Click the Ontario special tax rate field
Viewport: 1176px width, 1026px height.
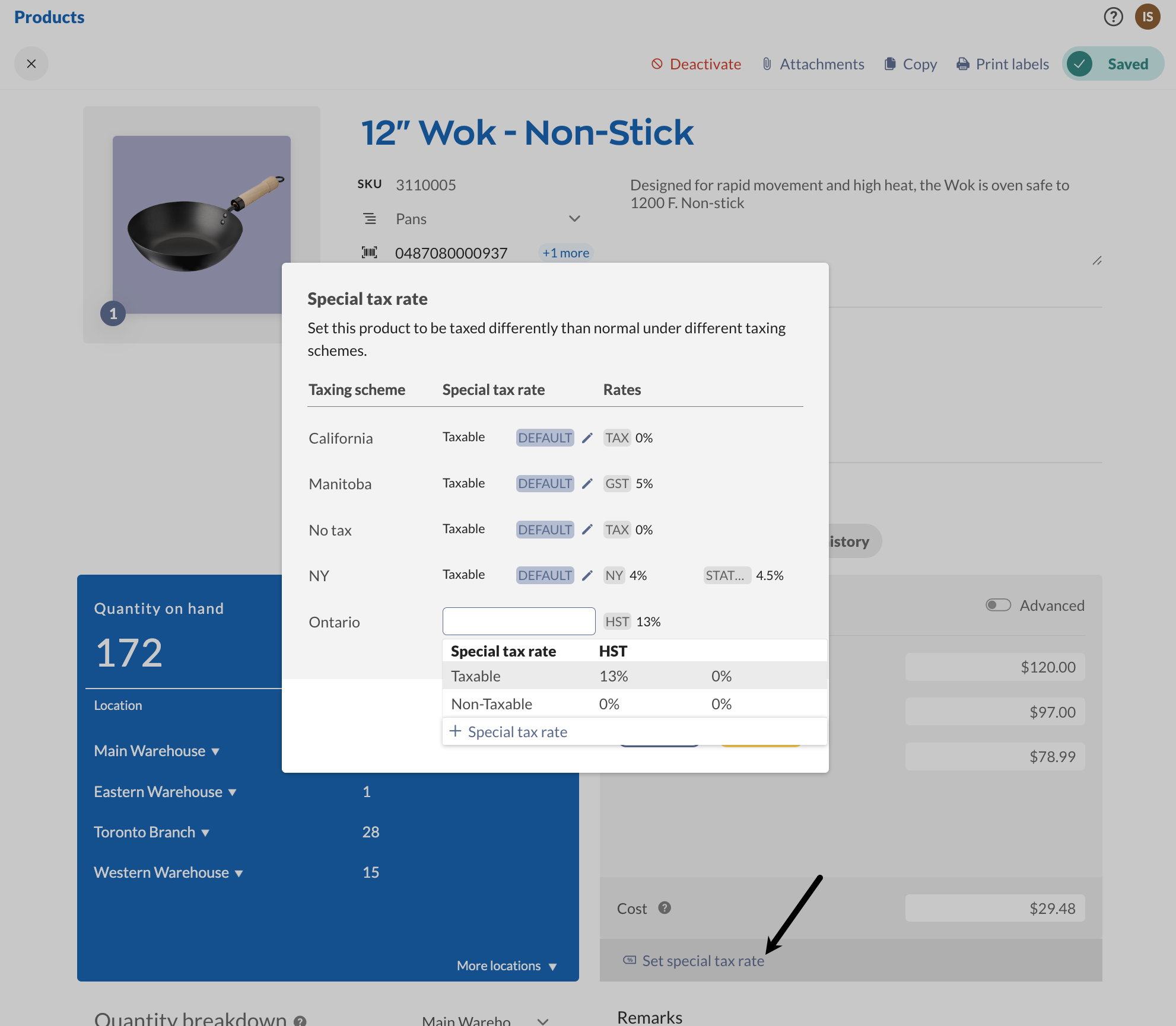(x=519, y=621)
